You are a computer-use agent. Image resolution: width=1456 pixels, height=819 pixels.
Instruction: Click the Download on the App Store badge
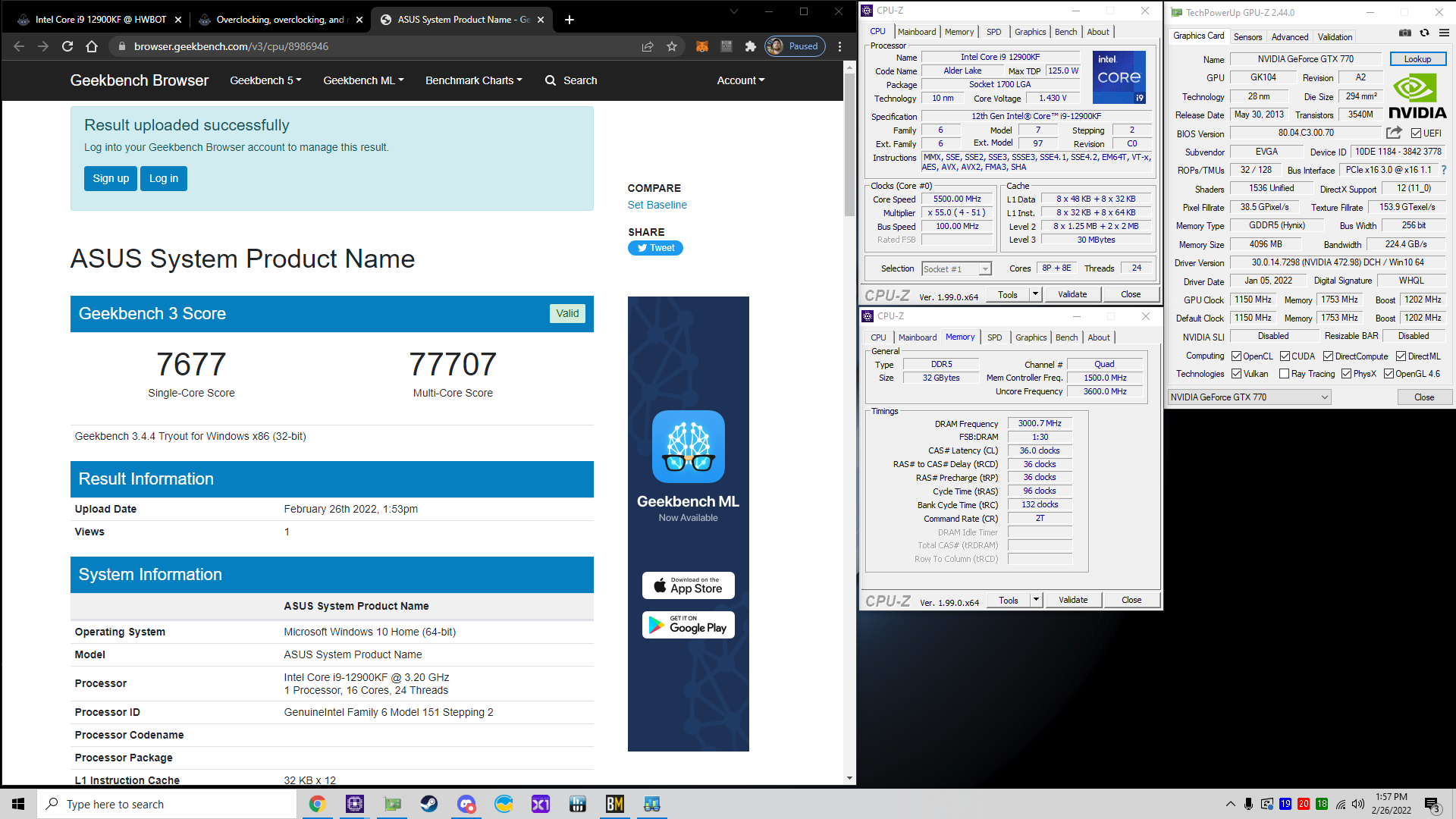click(689, 585)
